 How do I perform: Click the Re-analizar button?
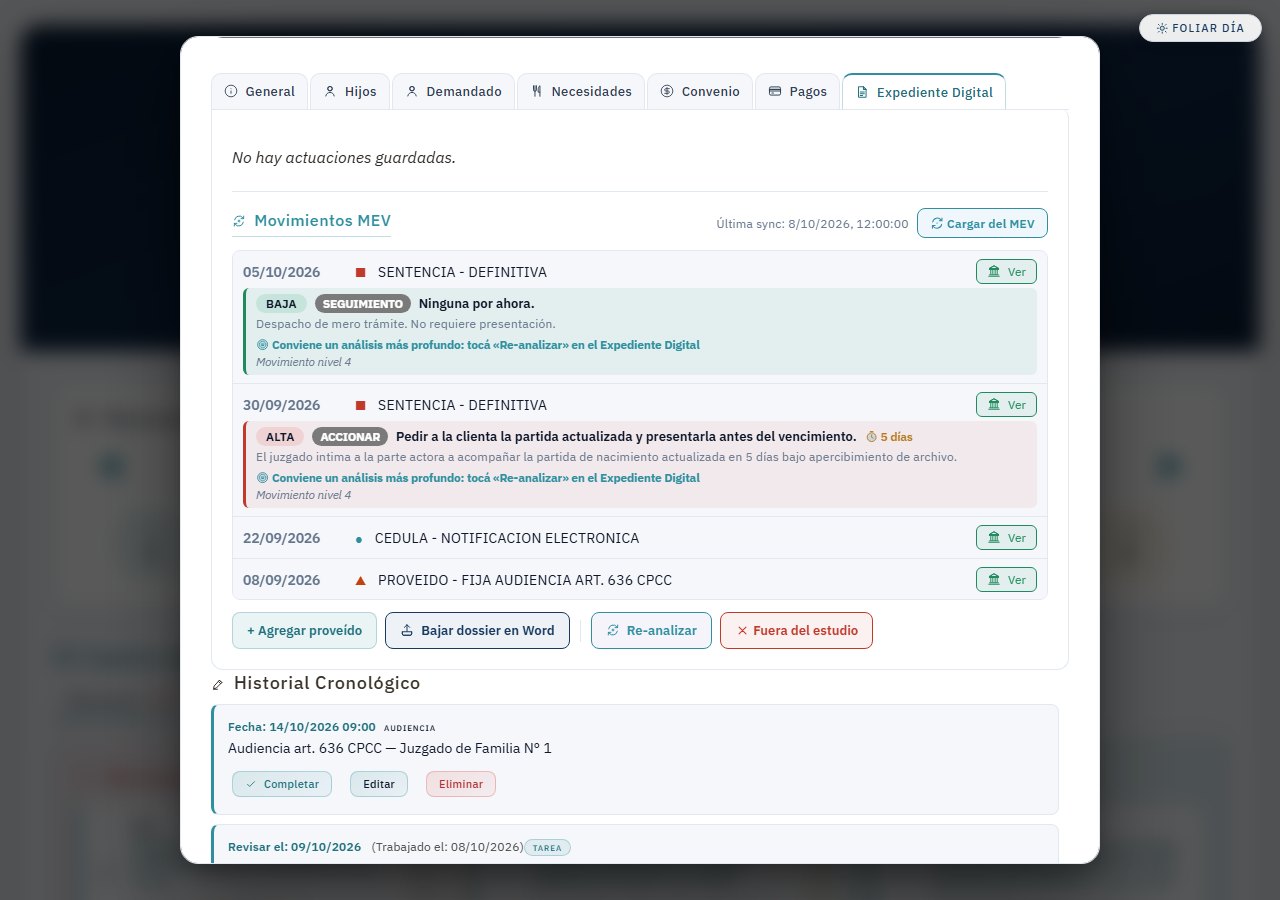(651, 631)
